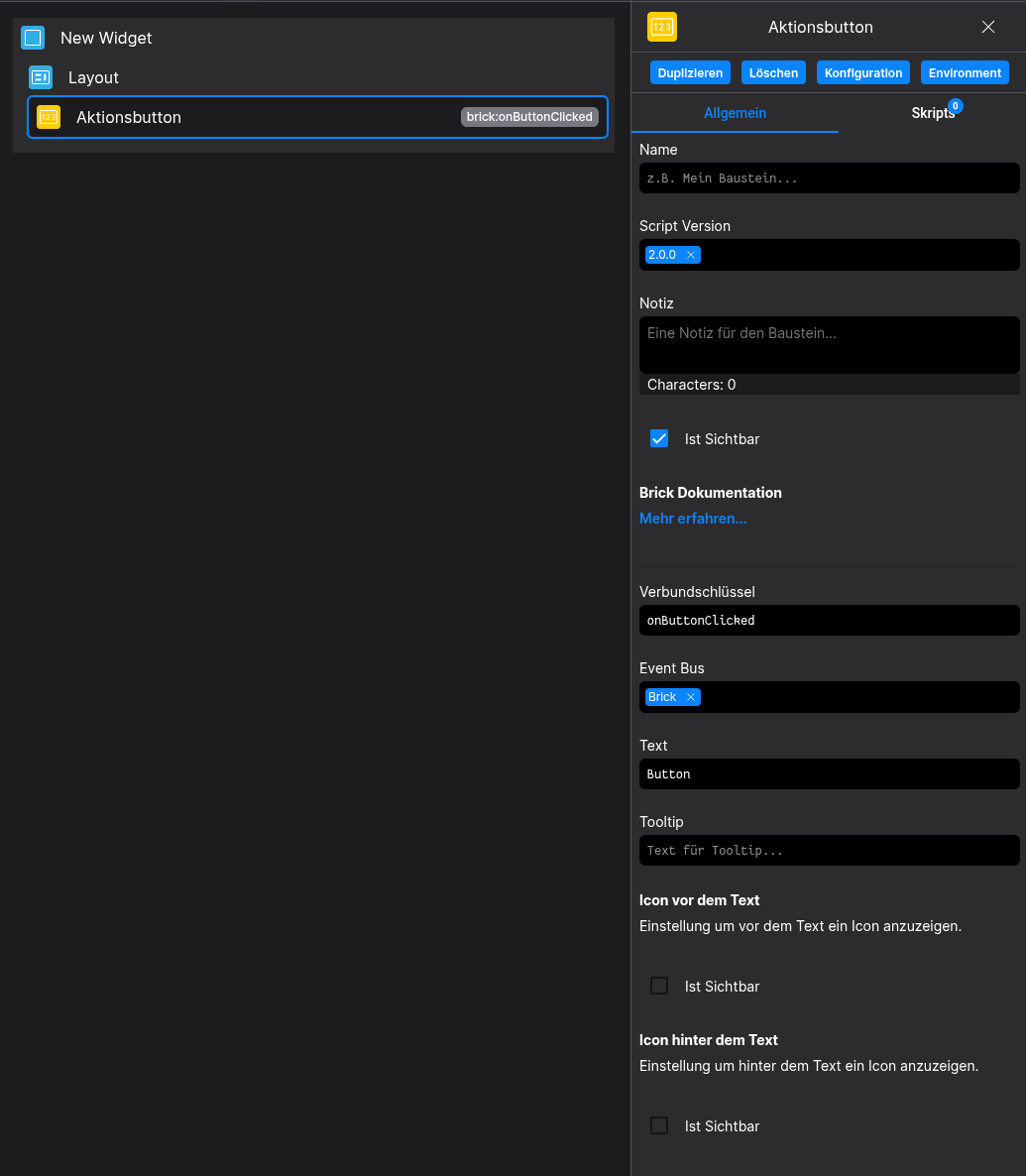The image size is (1026, 1176).
Task: Enable Ist Sichtbar for Icon hinter dem Text
Action: [659, 1125]
